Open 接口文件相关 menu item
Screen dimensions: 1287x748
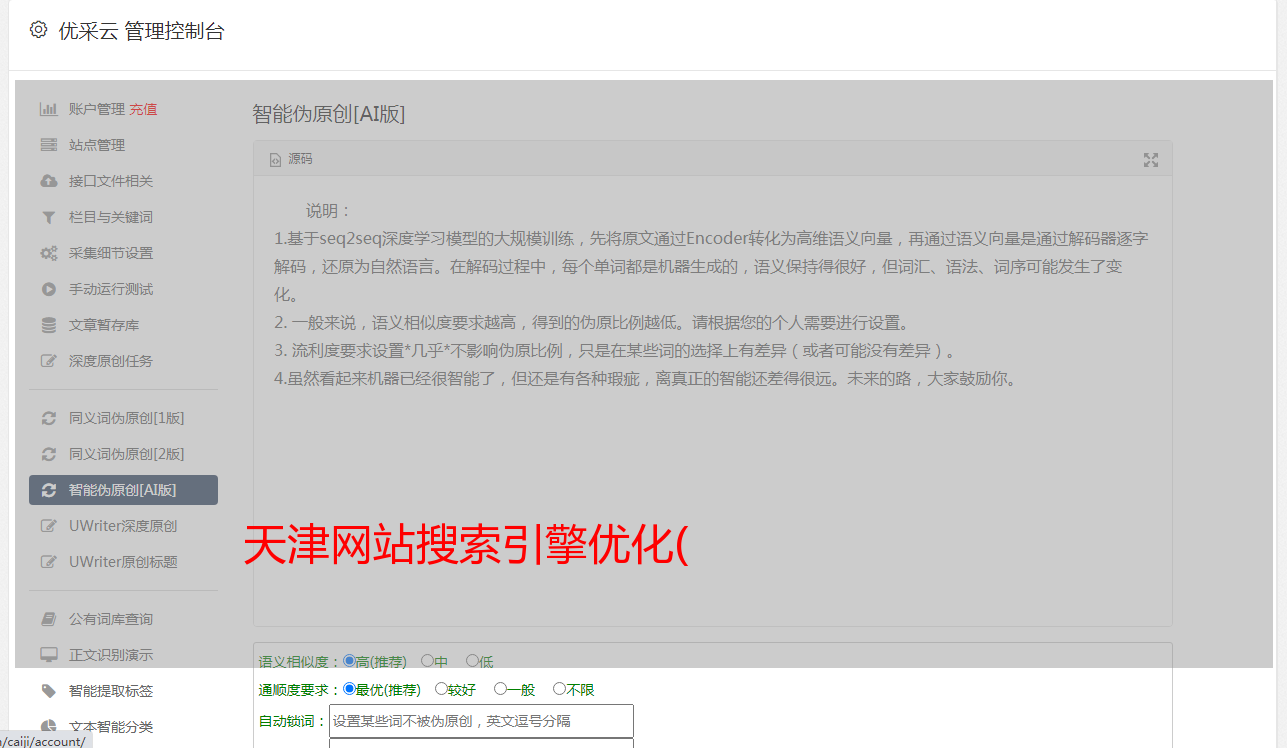click(x=111, y=181)
